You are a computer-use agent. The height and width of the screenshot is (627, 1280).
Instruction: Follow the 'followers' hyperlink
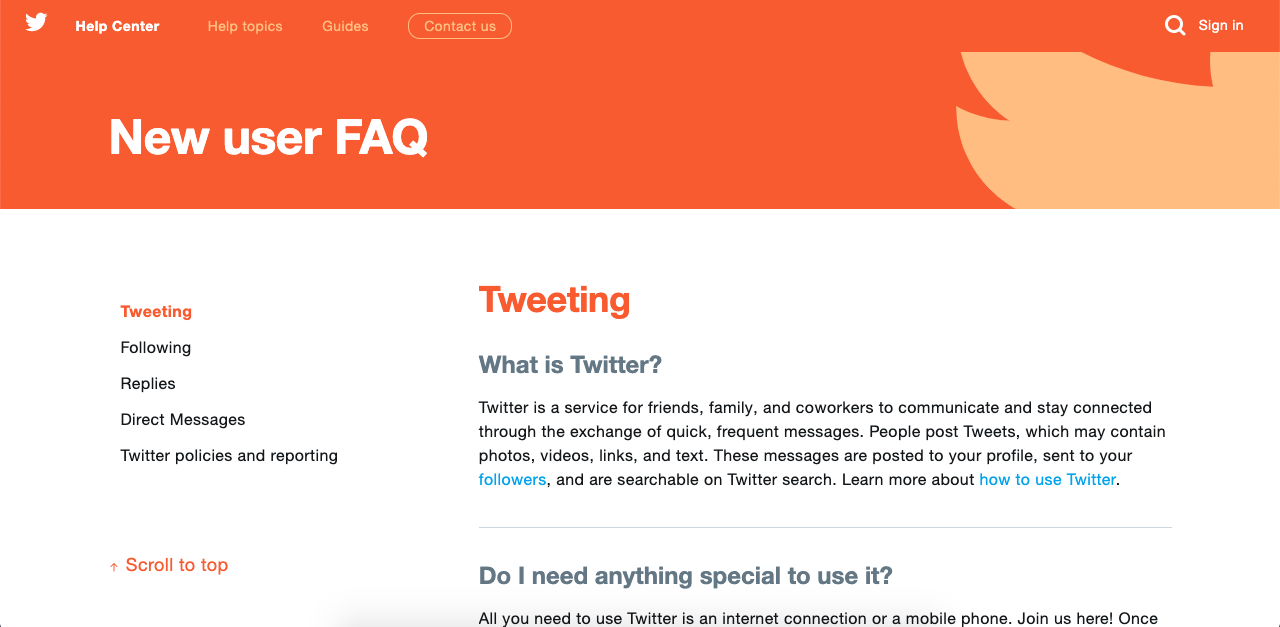pyautogui.click(x=512, y=479)
